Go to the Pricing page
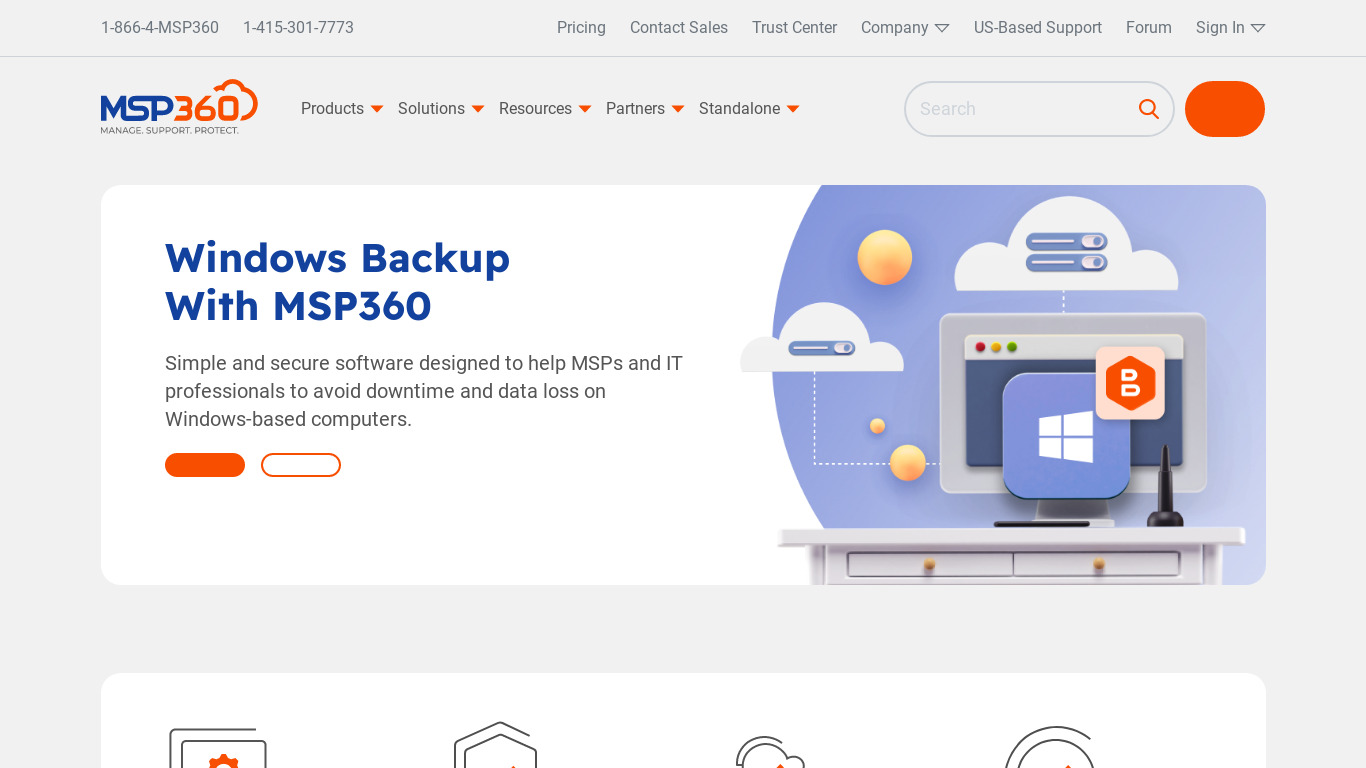This screenshot has width=1366, height=768. (581, 28)
